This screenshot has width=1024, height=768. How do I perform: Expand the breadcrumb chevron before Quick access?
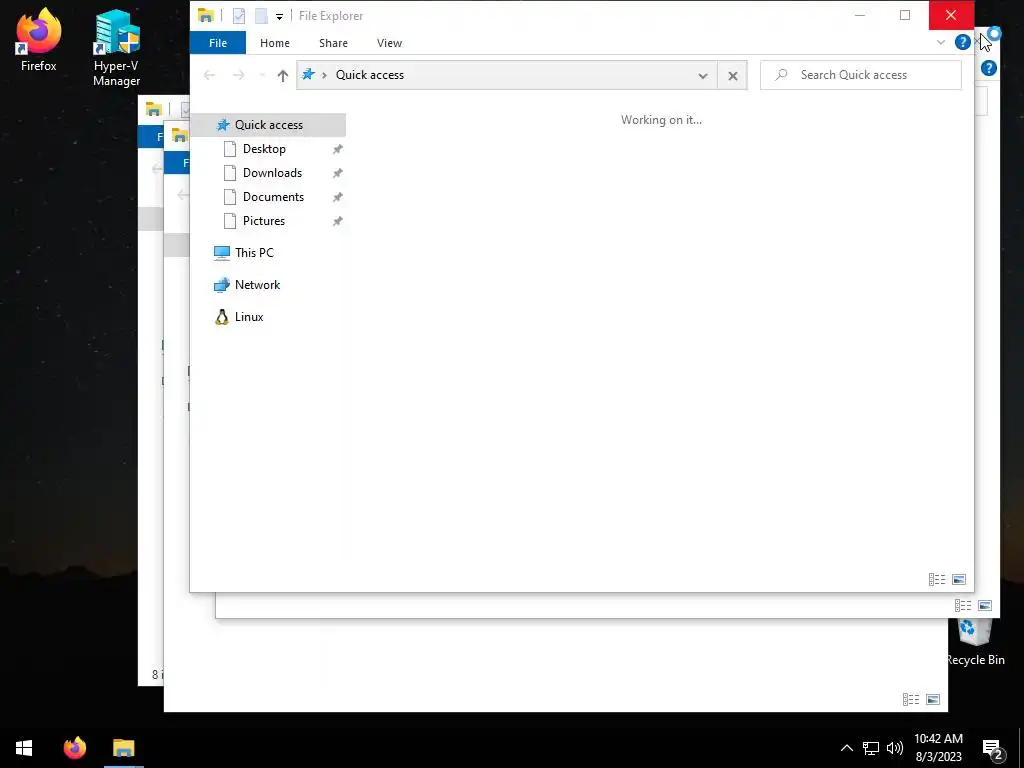click(x=324, y=75)
